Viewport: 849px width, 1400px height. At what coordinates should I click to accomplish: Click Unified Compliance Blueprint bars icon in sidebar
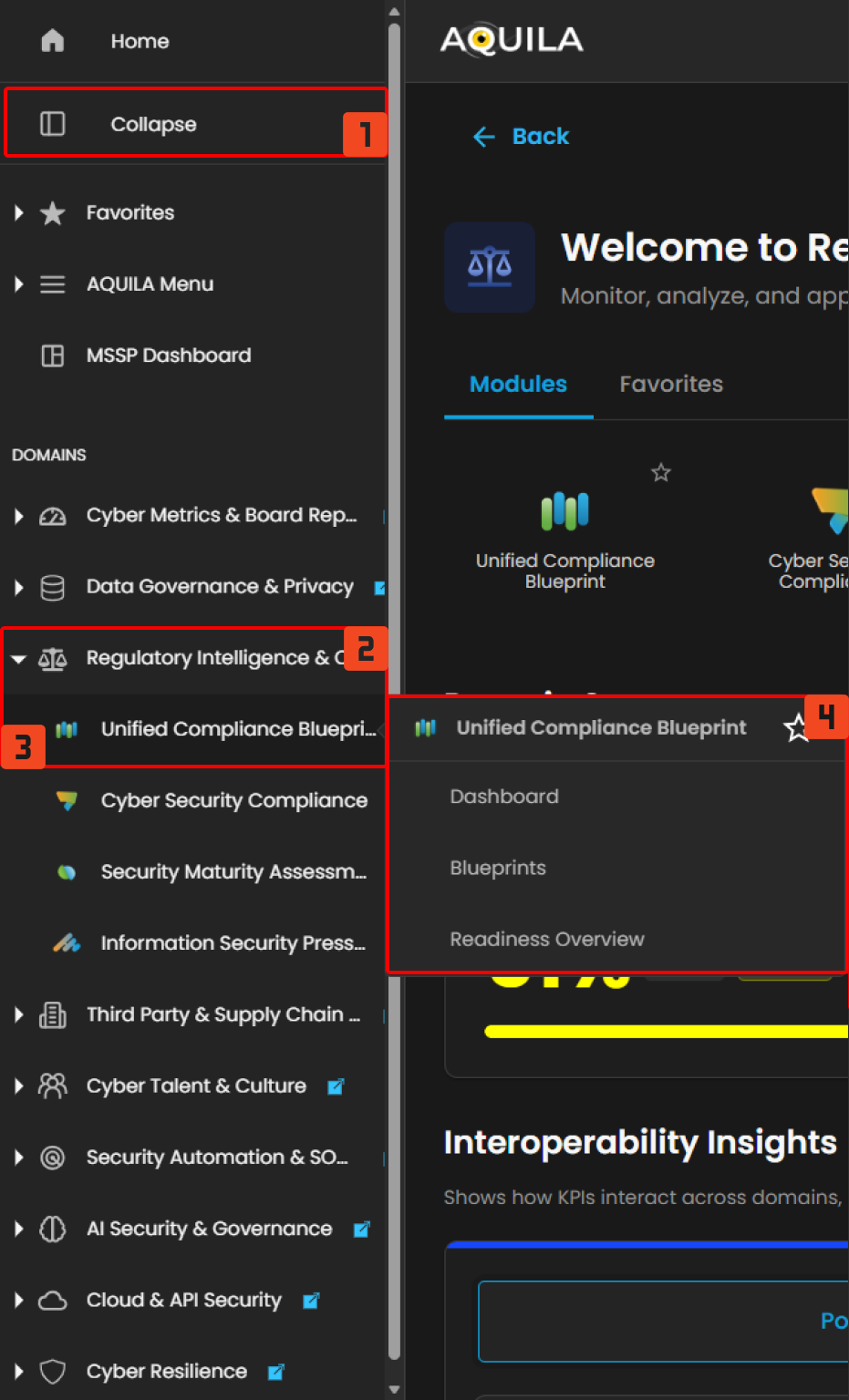click(x=67, y=729)
